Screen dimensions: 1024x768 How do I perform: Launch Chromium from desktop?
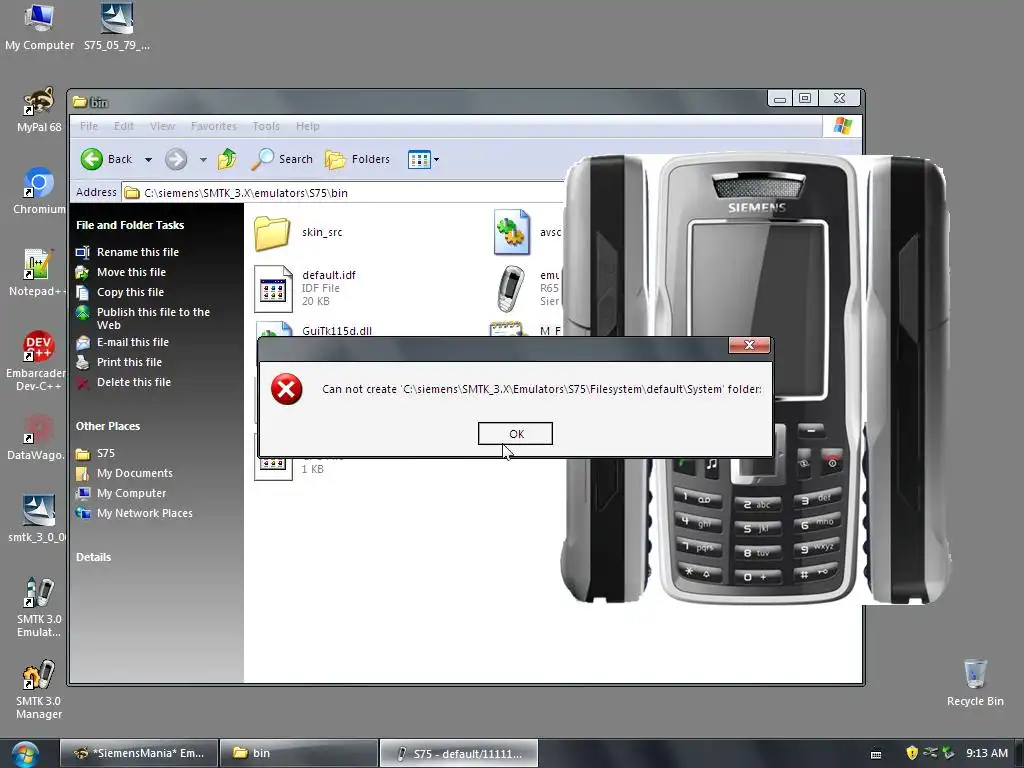(39, 191)
